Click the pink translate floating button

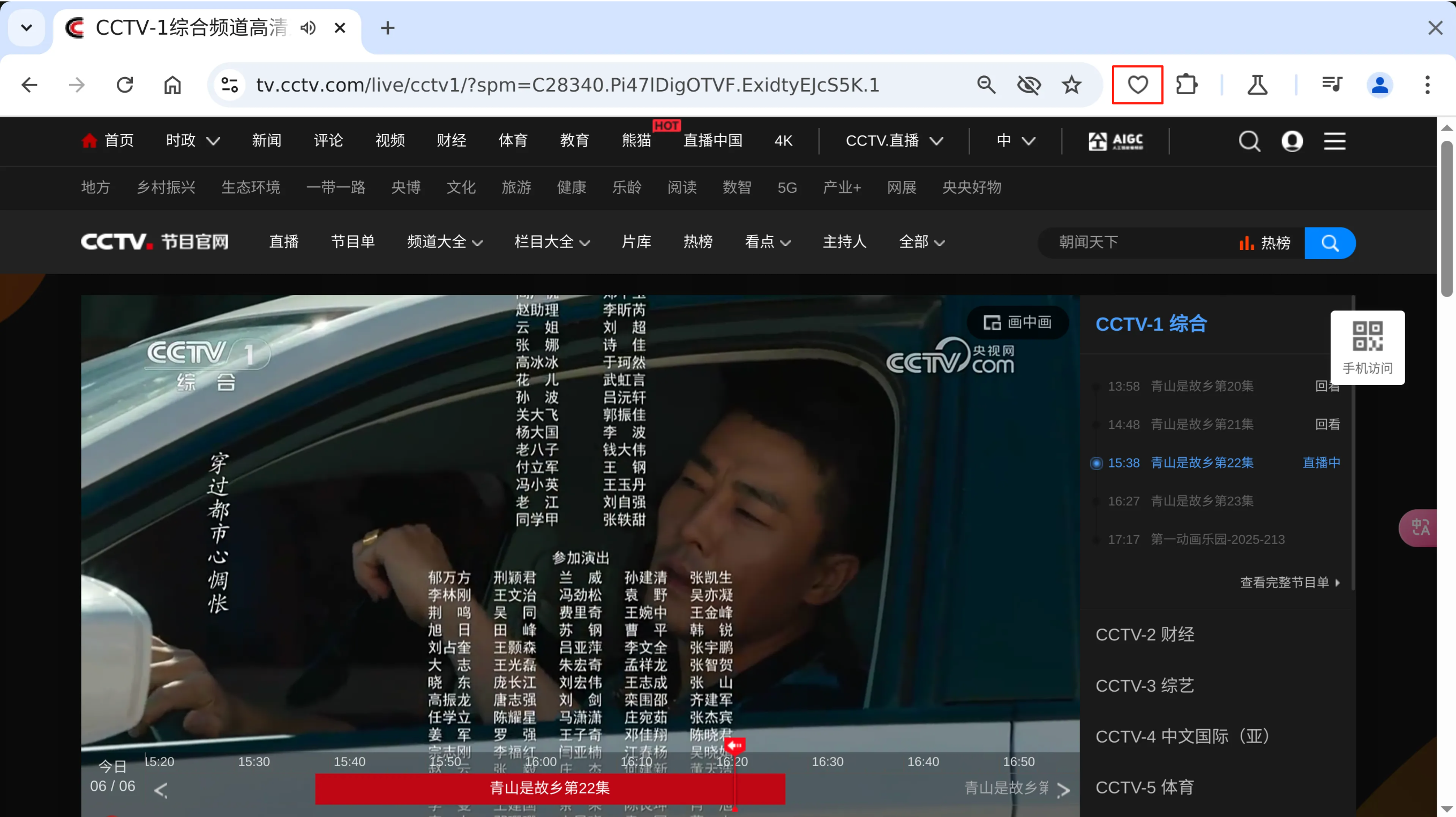tap(1419, 528)
